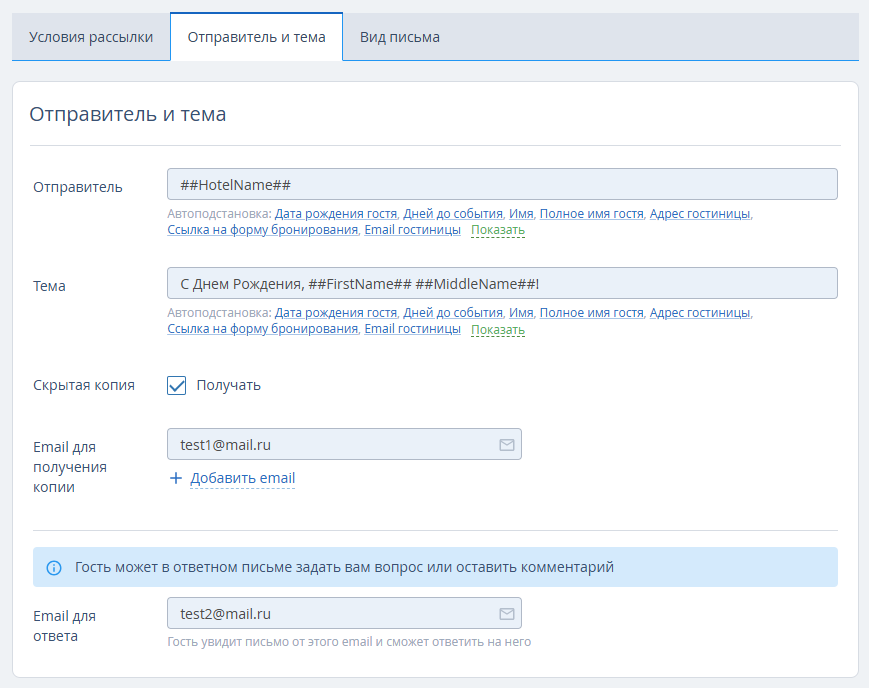This screenshot has height=688, width=869.
Task: Toggle the Получать checkbox
Action: [177, 385]
